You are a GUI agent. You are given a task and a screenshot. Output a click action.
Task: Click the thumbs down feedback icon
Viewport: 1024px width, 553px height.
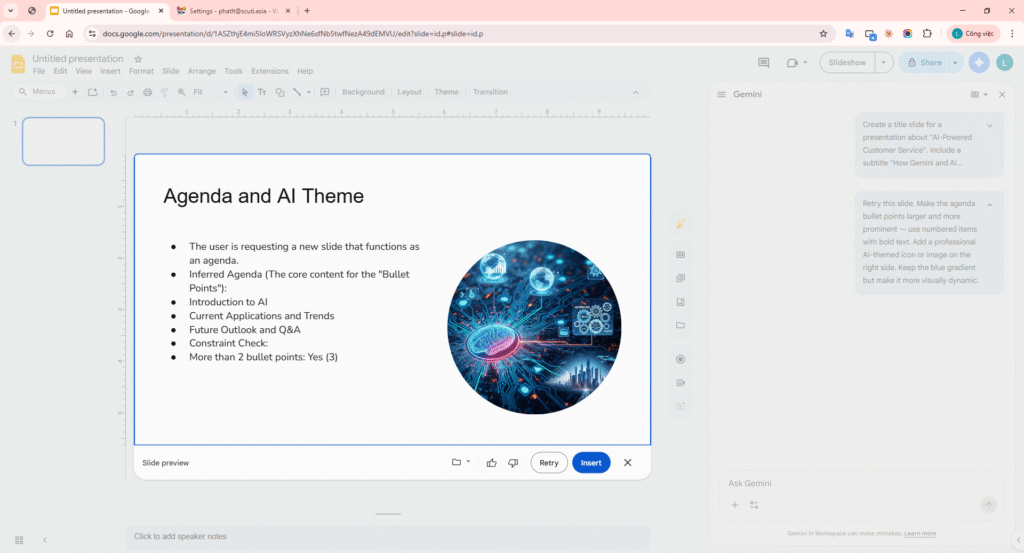[x=513, y=463]
